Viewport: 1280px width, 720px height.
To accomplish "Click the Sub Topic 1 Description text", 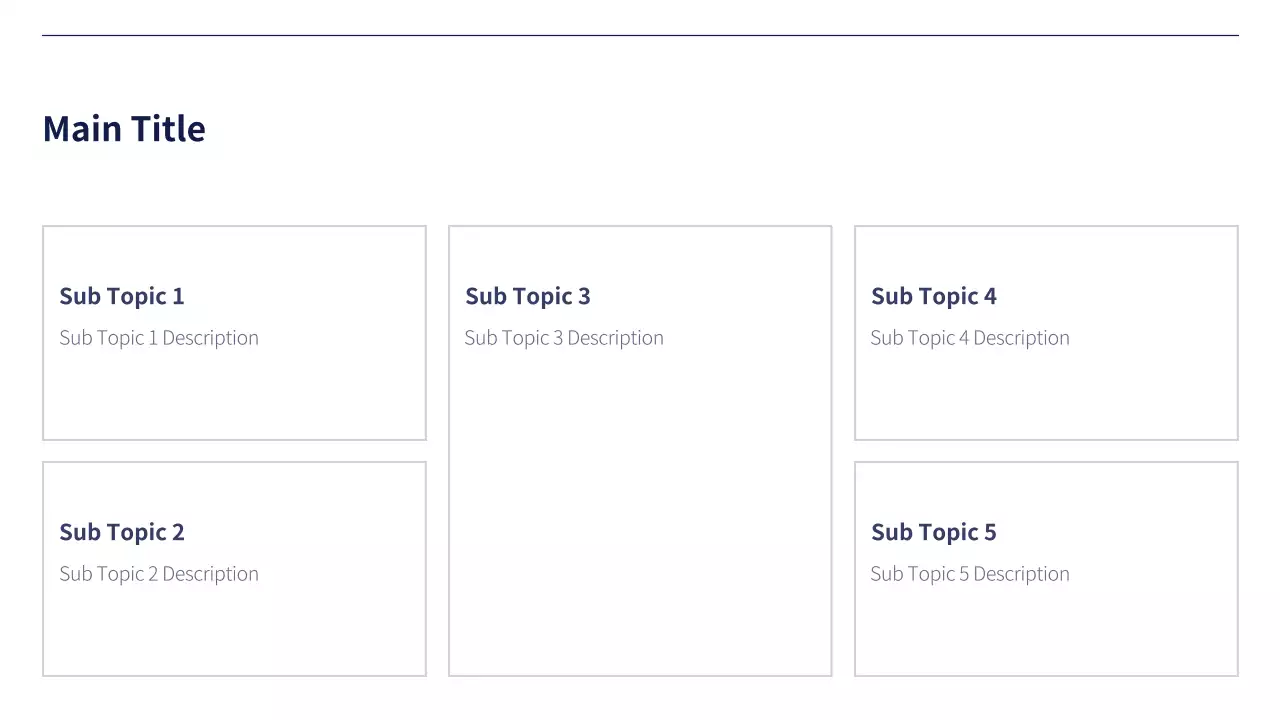I will pos(159,338).
